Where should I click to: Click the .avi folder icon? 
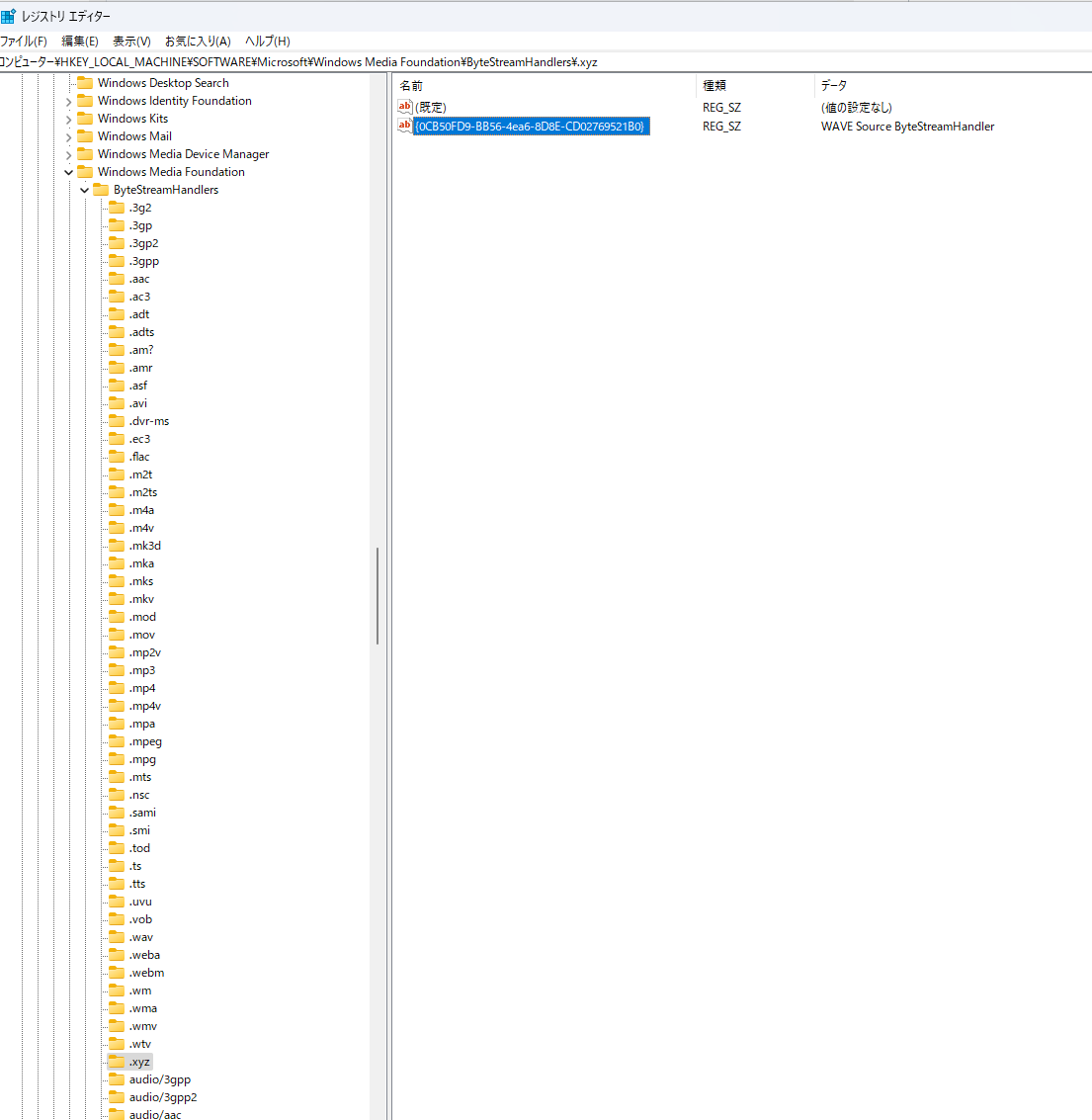[117, 403]
